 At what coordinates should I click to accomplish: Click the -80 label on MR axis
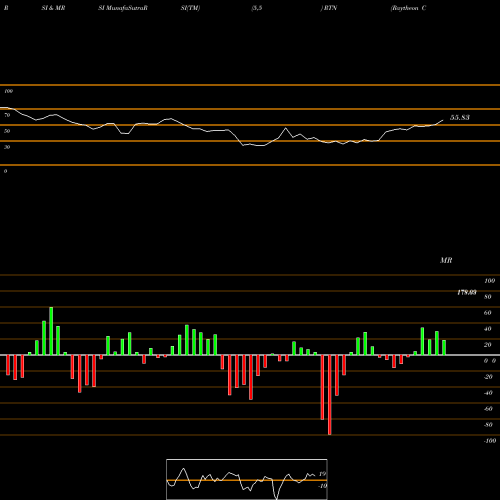pyautogui.click(x=488, y=425)
